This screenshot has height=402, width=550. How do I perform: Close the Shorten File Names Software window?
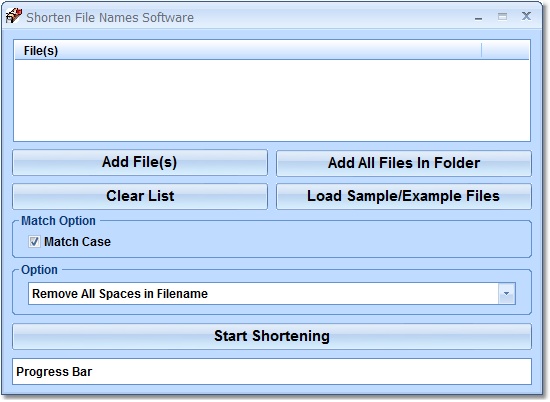(526, 16)
